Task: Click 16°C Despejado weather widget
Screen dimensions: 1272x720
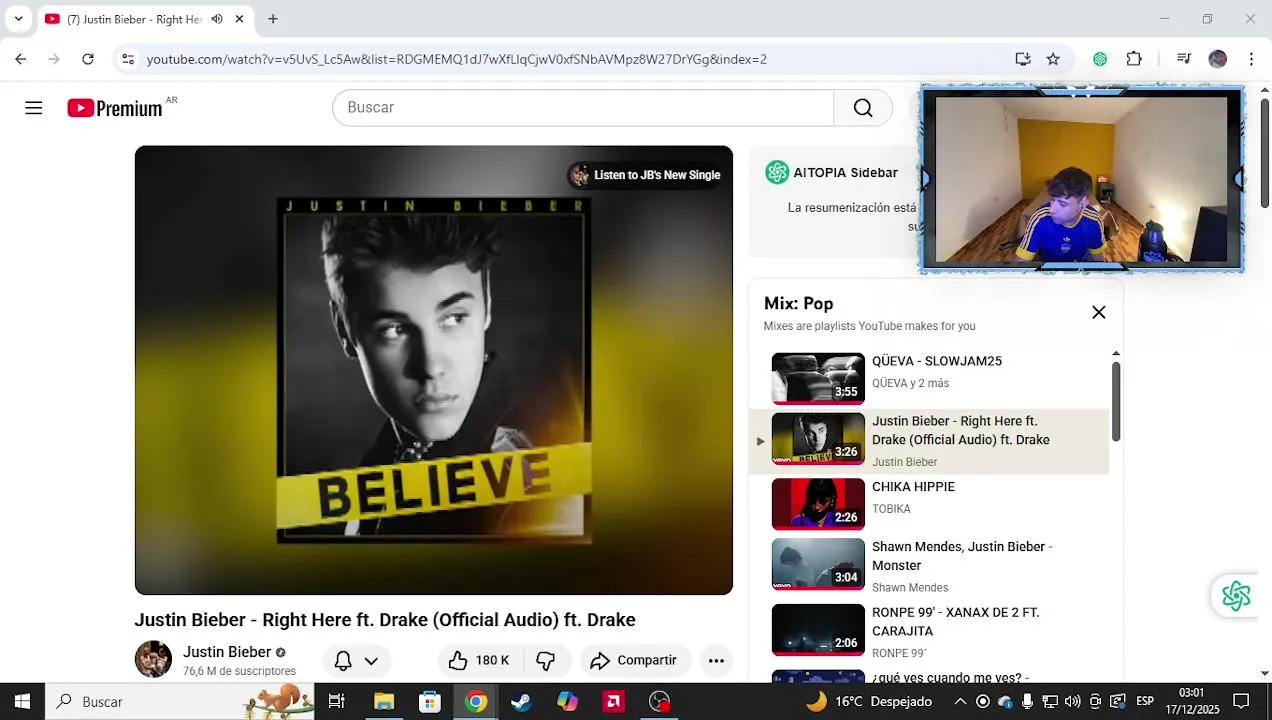Action: click(x=869, y=701)
